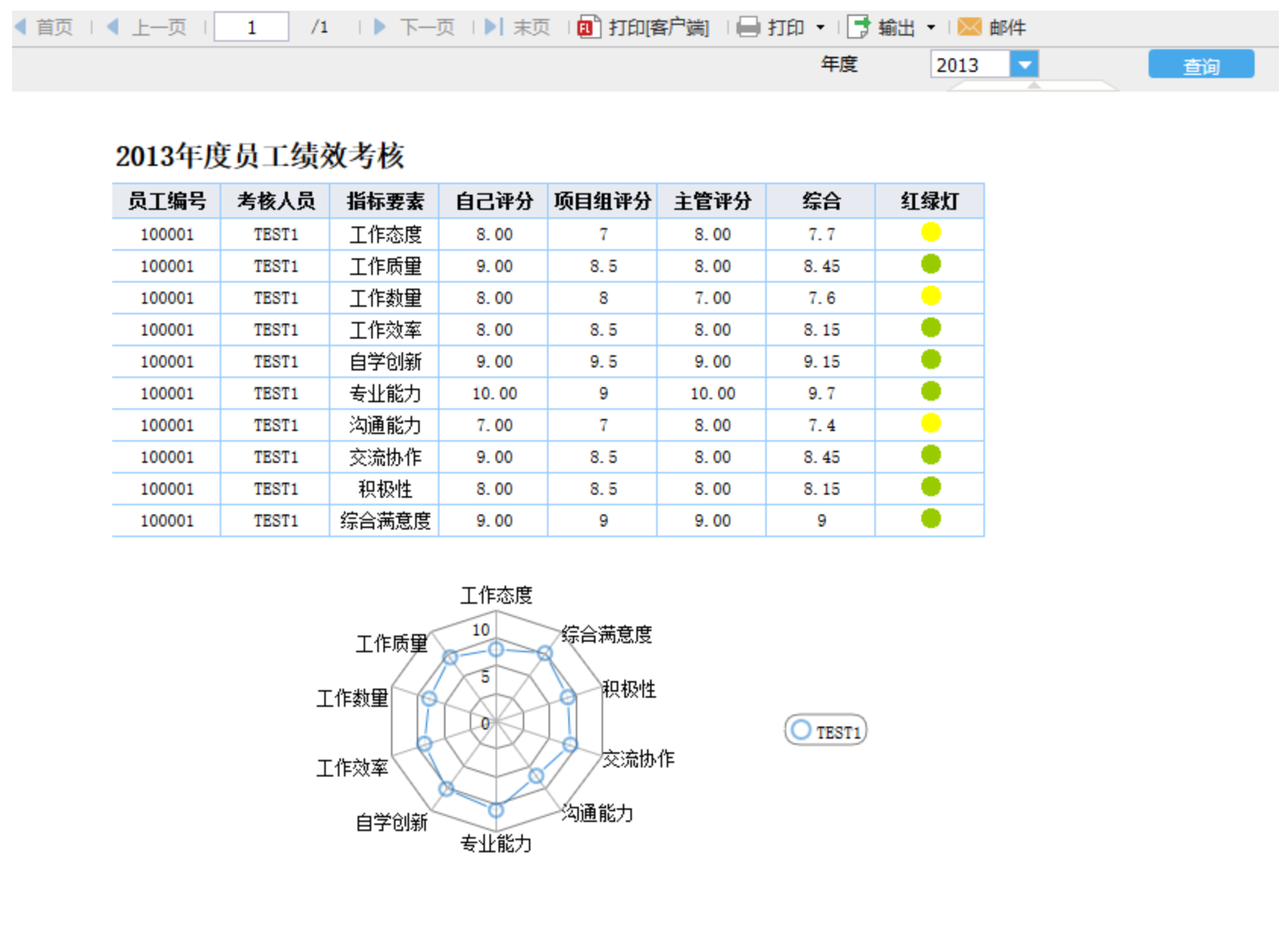Click the 下一页 next page arrow icon
The image size is (1288, 925).
(x=379, y=27)
